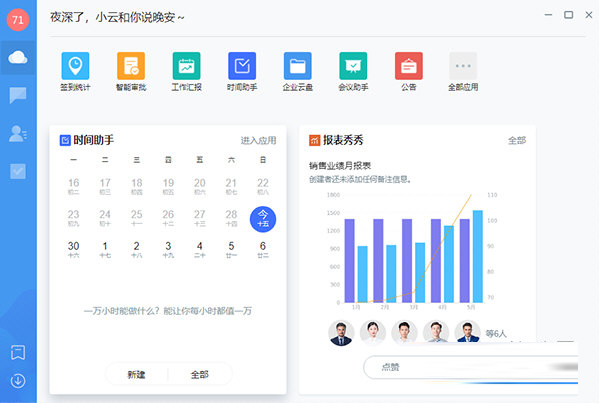The height and width of the screenshot is (403, 599).
Task: Open the 智能审批 app
Action: [x=131, y=72]
